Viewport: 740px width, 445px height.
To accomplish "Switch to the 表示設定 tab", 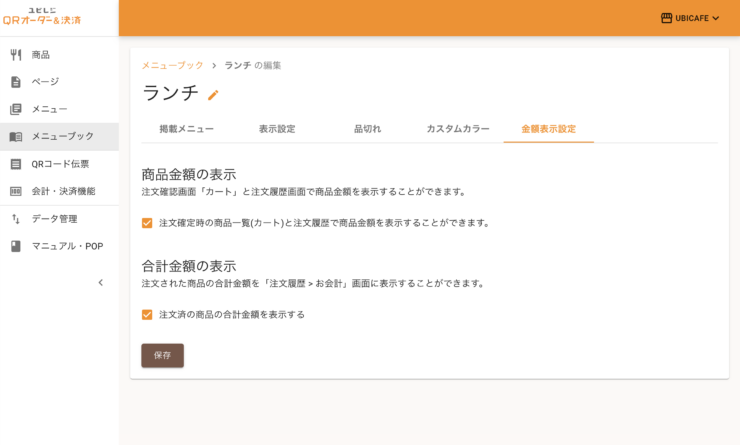I will tap(277, 129).
